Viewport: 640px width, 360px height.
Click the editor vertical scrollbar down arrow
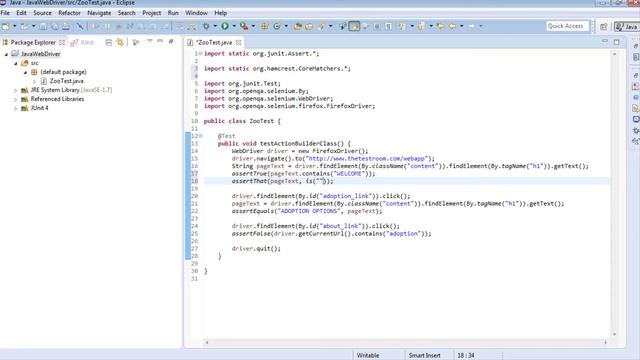(614, 334)
